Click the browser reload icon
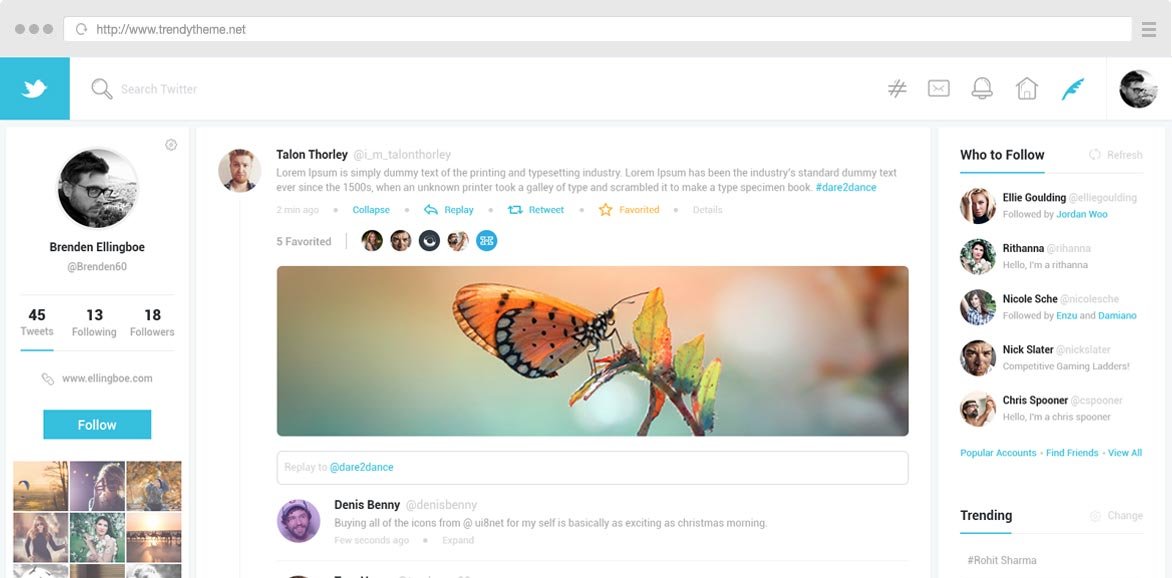 pos(81,30)
